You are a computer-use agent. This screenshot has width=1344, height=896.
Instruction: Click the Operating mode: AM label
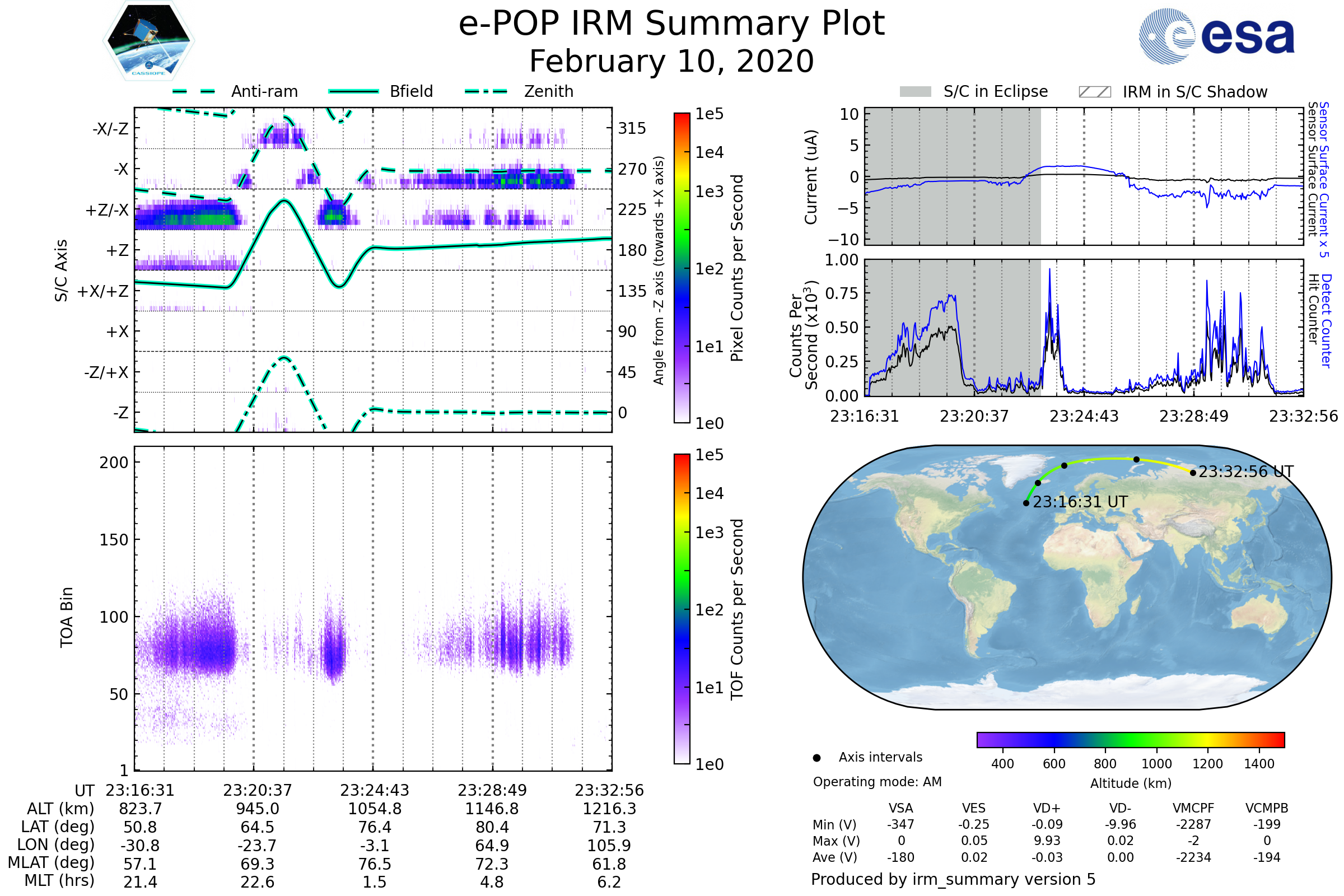(877, 782)
